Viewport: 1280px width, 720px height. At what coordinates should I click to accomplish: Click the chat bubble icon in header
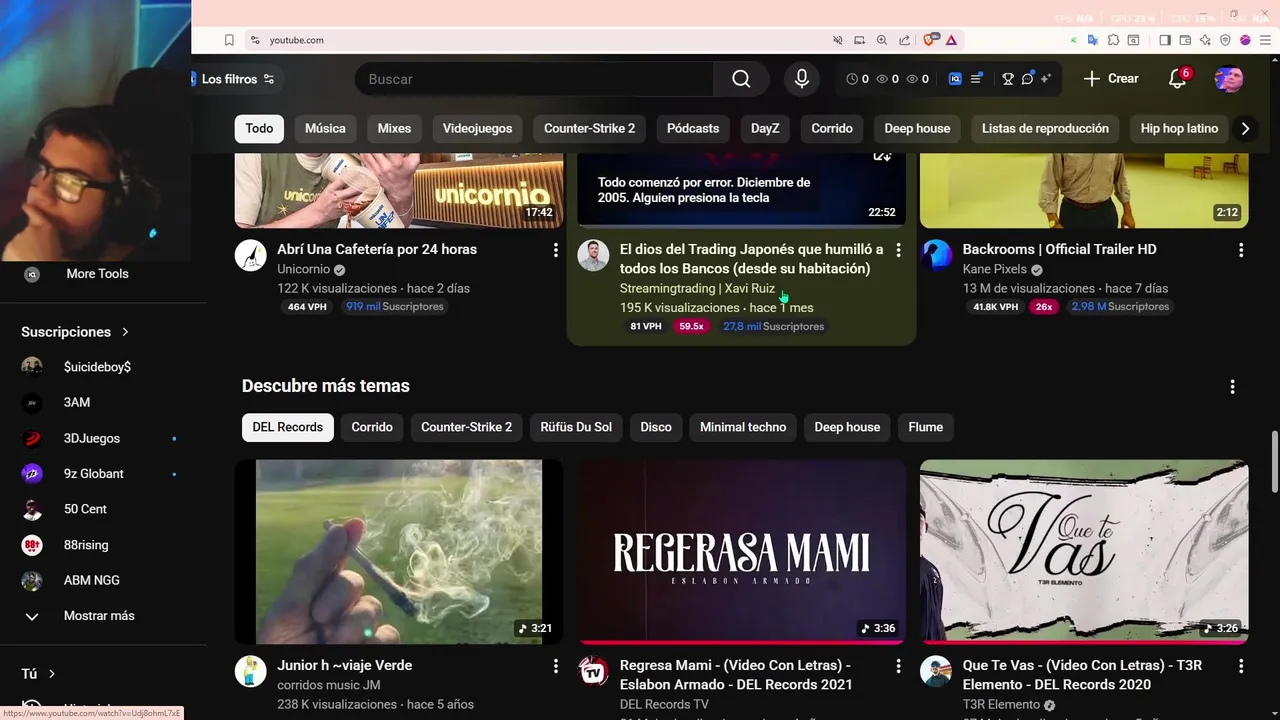pyautogui.click(x=1027, y=79)
